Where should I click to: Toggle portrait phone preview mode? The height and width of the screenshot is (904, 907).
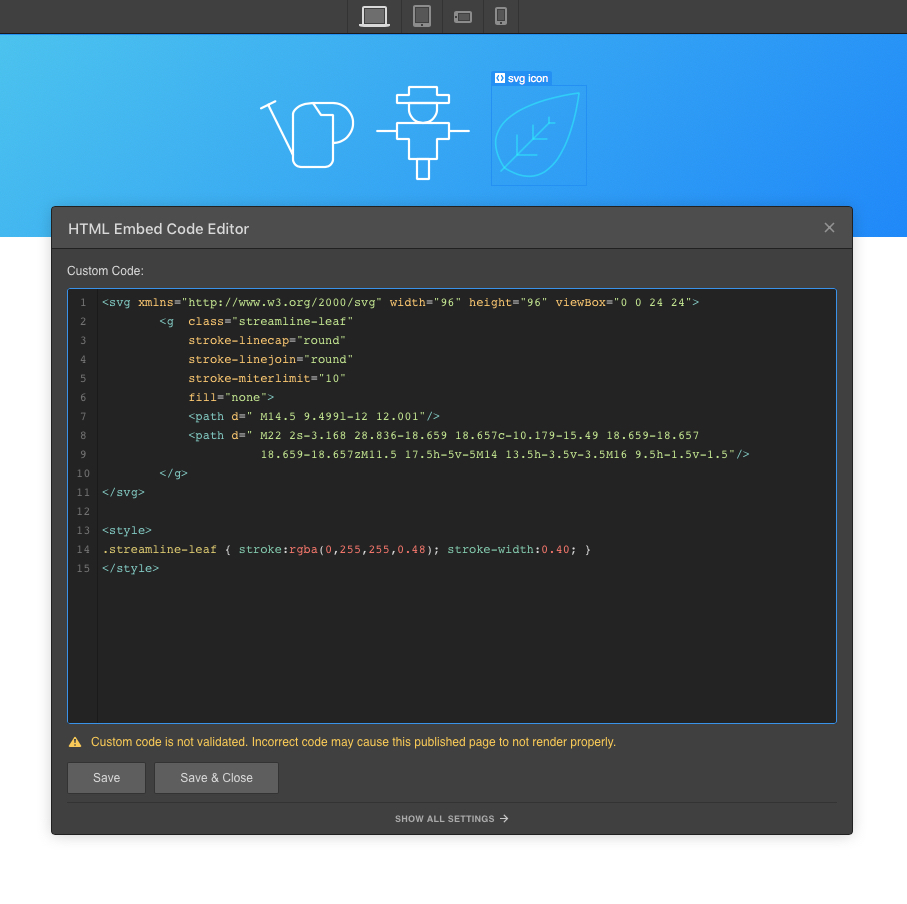click(x=500, y=16)
